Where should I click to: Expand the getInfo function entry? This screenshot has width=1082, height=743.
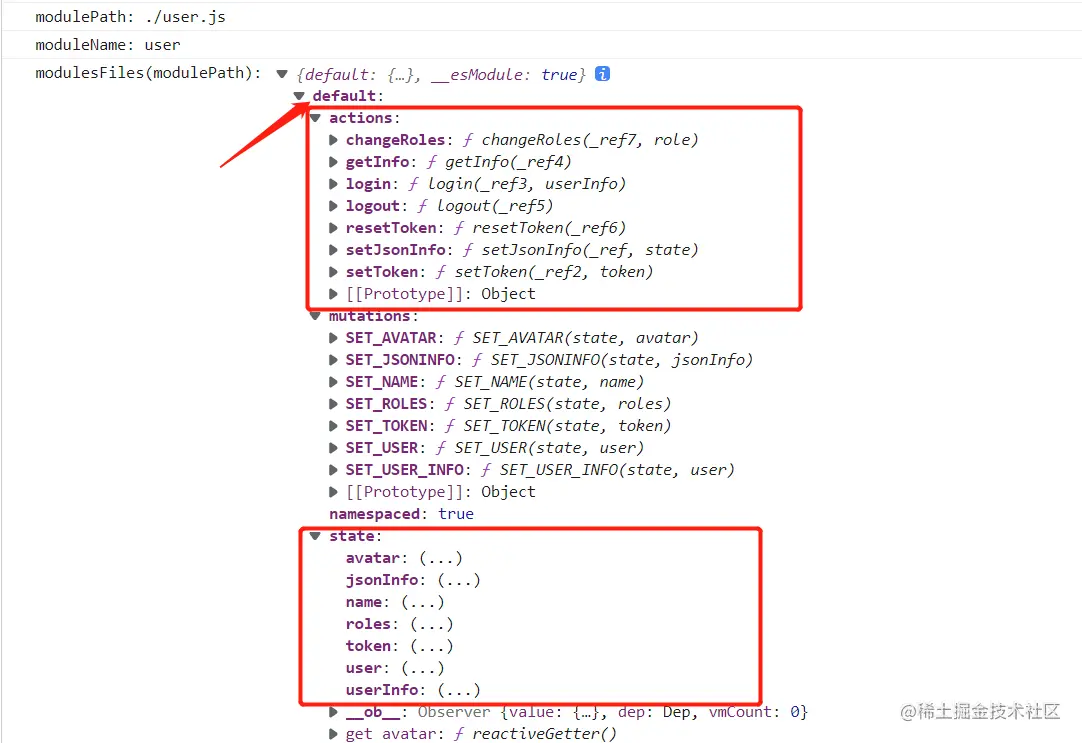(x=333, y=162)
